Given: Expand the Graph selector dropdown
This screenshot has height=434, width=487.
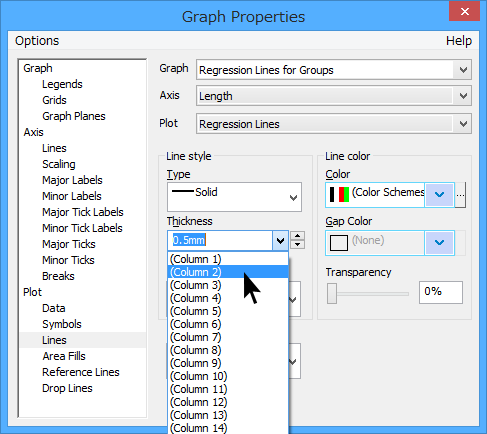Looking at the screenshot, I should (463, 70).
